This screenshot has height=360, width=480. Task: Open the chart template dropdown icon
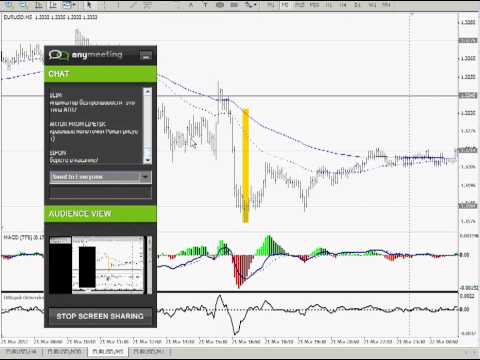(69, 5)
